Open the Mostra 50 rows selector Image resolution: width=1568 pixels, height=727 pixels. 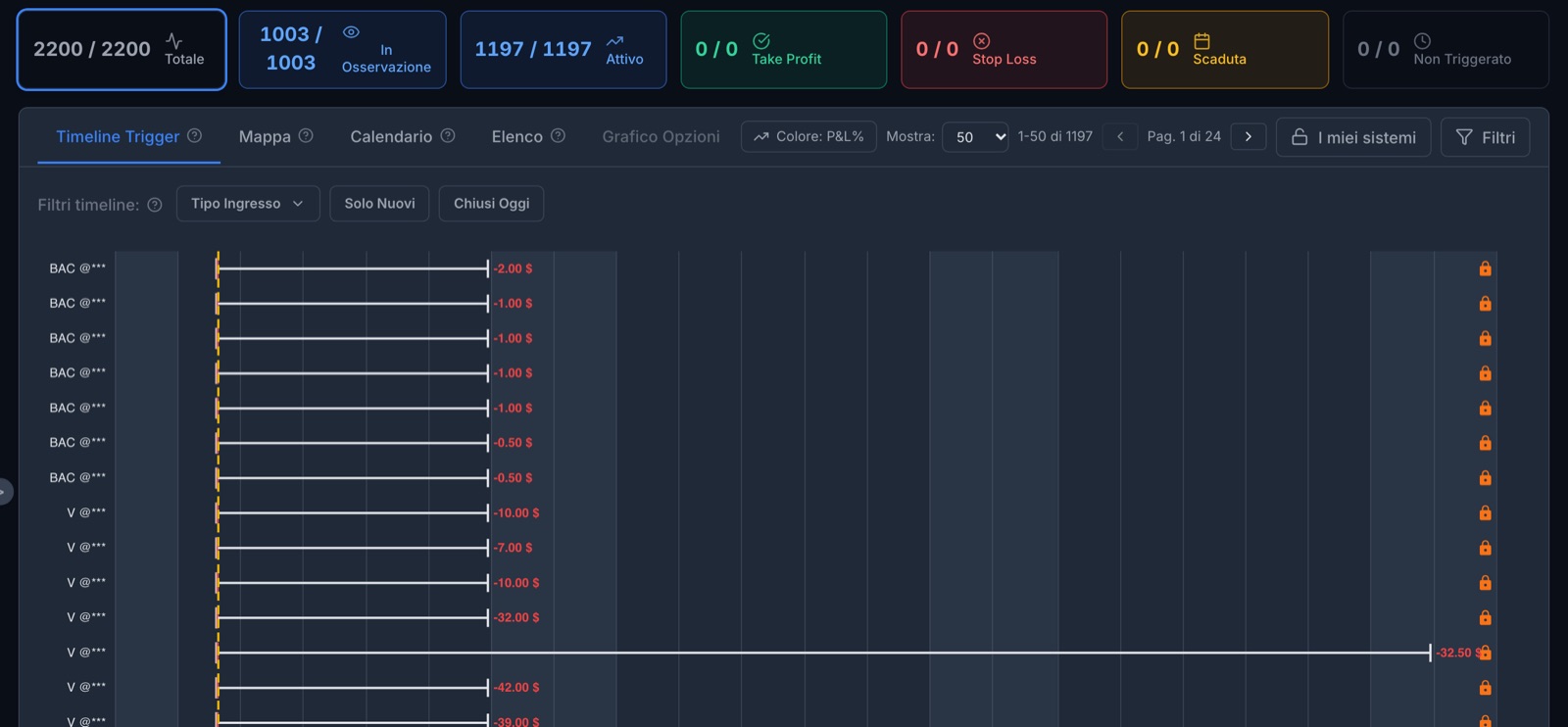[x=975, y=137]
